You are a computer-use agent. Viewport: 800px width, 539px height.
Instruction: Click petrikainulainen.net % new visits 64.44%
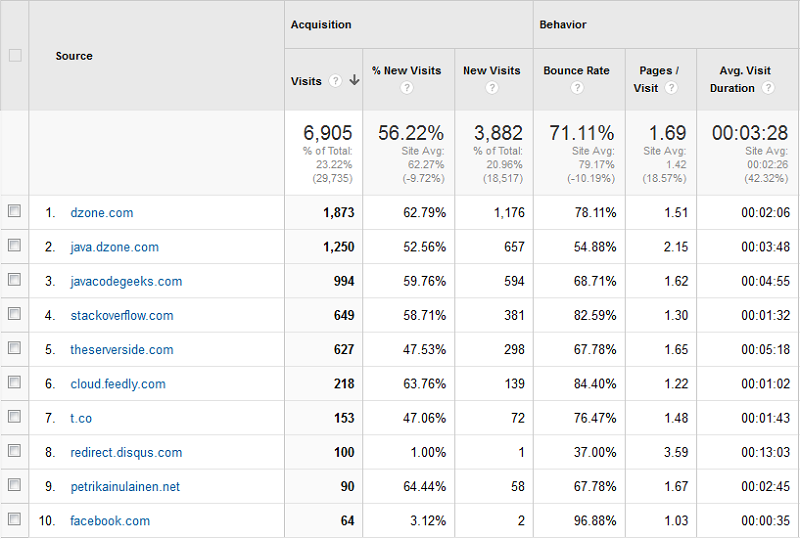424,487
